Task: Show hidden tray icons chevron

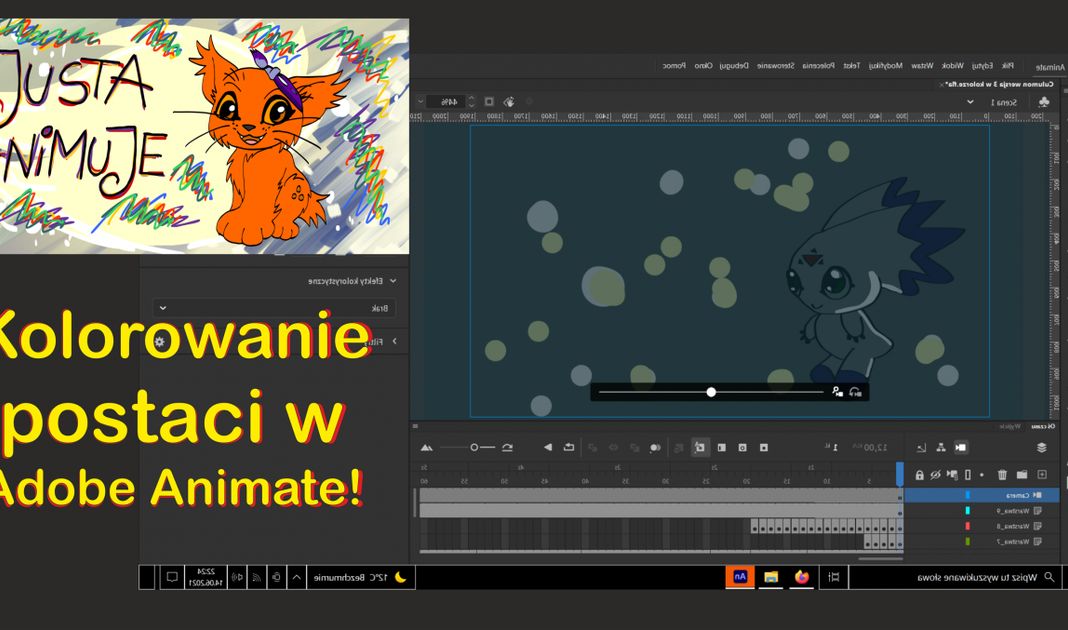Action: pyautogui.click(x=296, y=577)
